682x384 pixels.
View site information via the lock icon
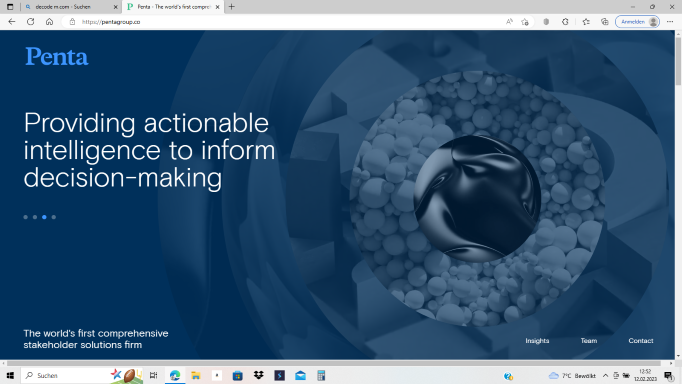click(x=72, y=22)
